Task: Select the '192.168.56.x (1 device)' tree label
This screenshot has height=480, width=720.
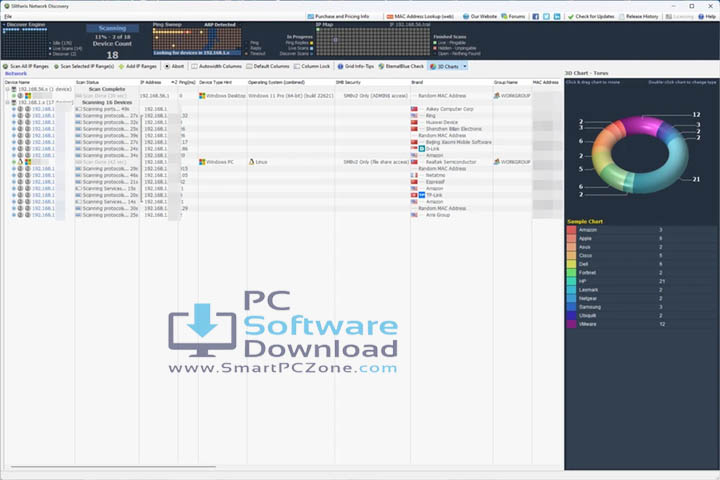Action: [x=45, y=89]
